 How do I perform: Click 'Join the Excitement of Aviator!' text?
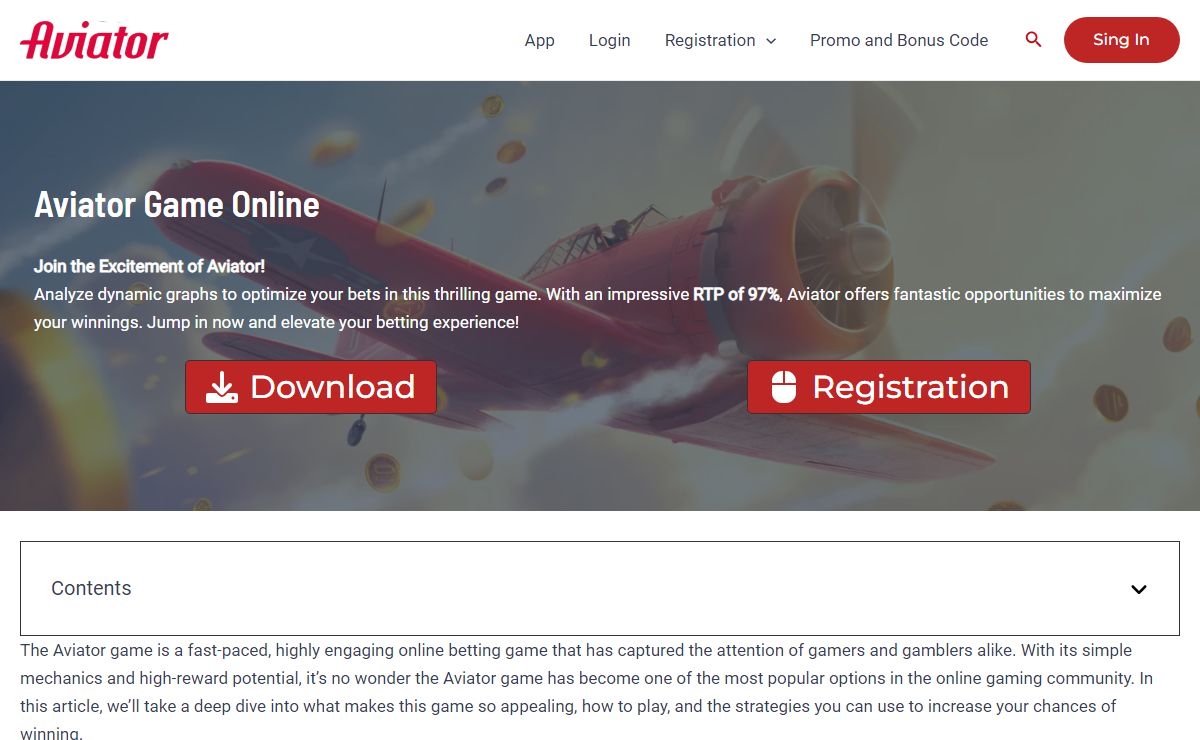[149, 267]
